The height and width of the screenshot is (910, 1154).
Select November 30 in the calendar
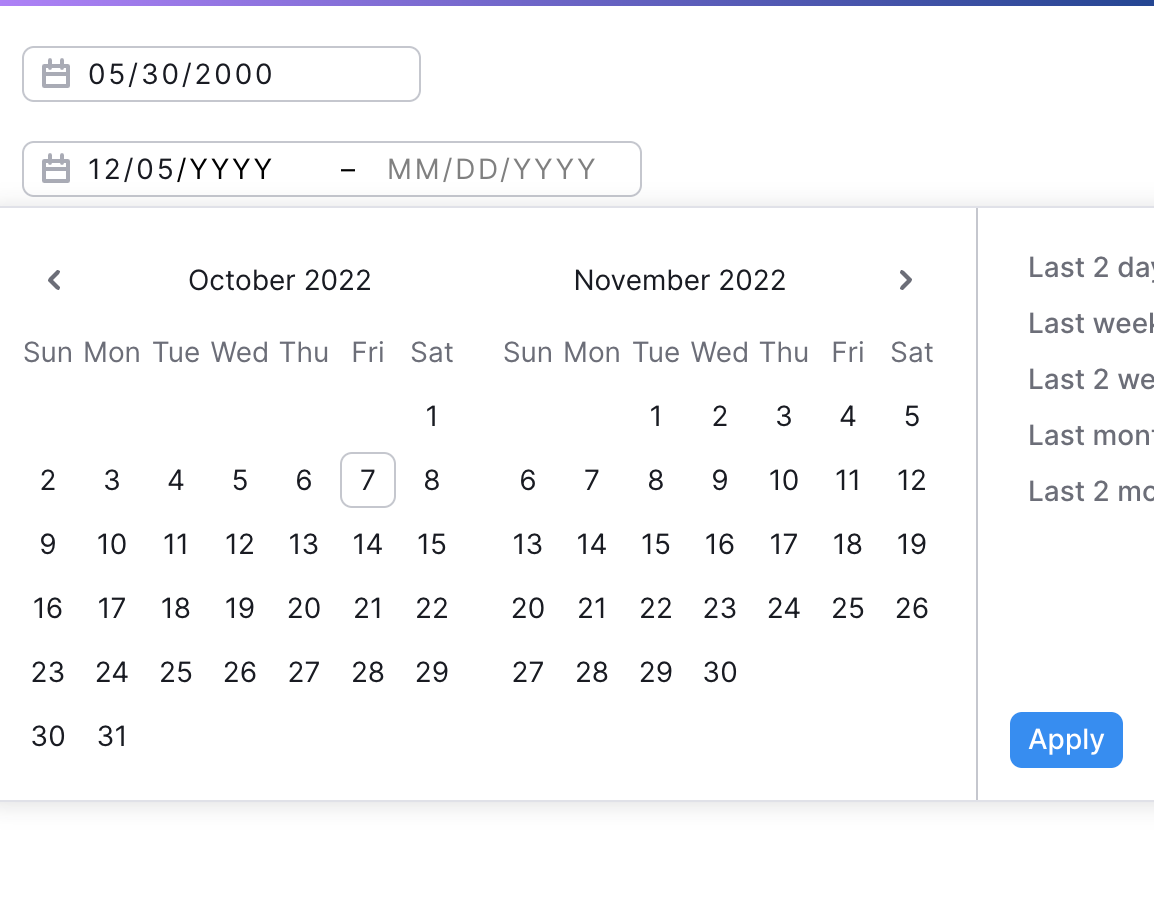(719, 672)
